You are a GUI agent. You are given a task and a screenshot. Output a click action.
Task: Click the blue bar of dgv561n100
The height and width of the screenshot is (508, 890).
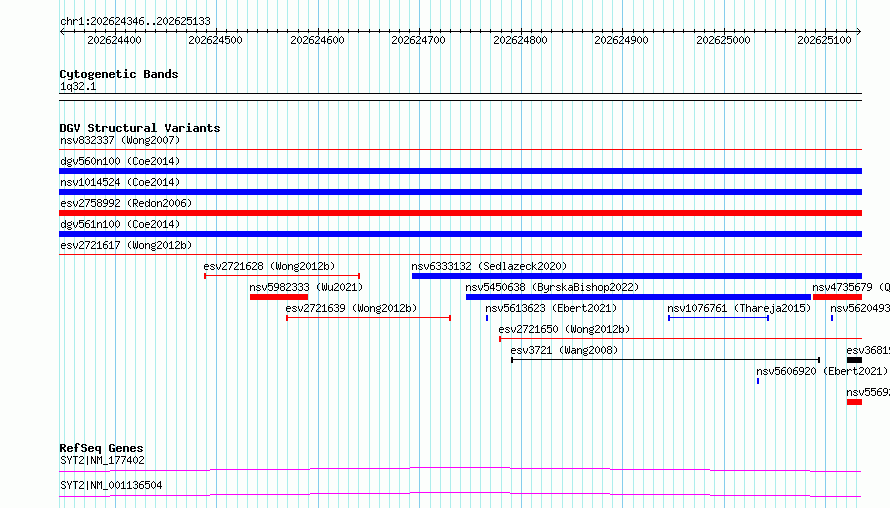pos(460,234)
